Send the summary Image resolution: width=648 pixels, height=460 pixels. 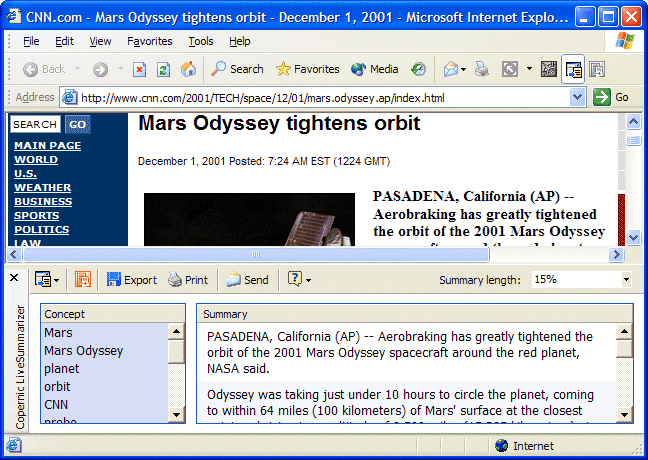247,280
